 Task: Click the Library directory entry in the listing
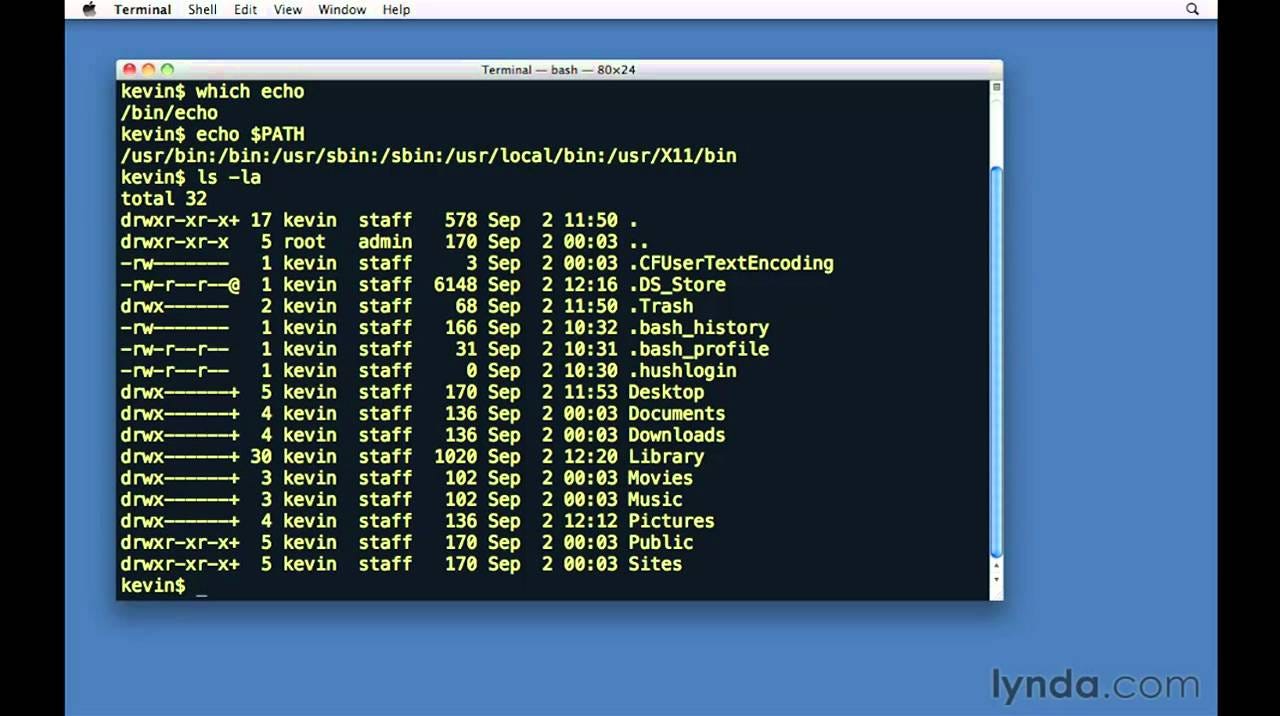[666, 456]
